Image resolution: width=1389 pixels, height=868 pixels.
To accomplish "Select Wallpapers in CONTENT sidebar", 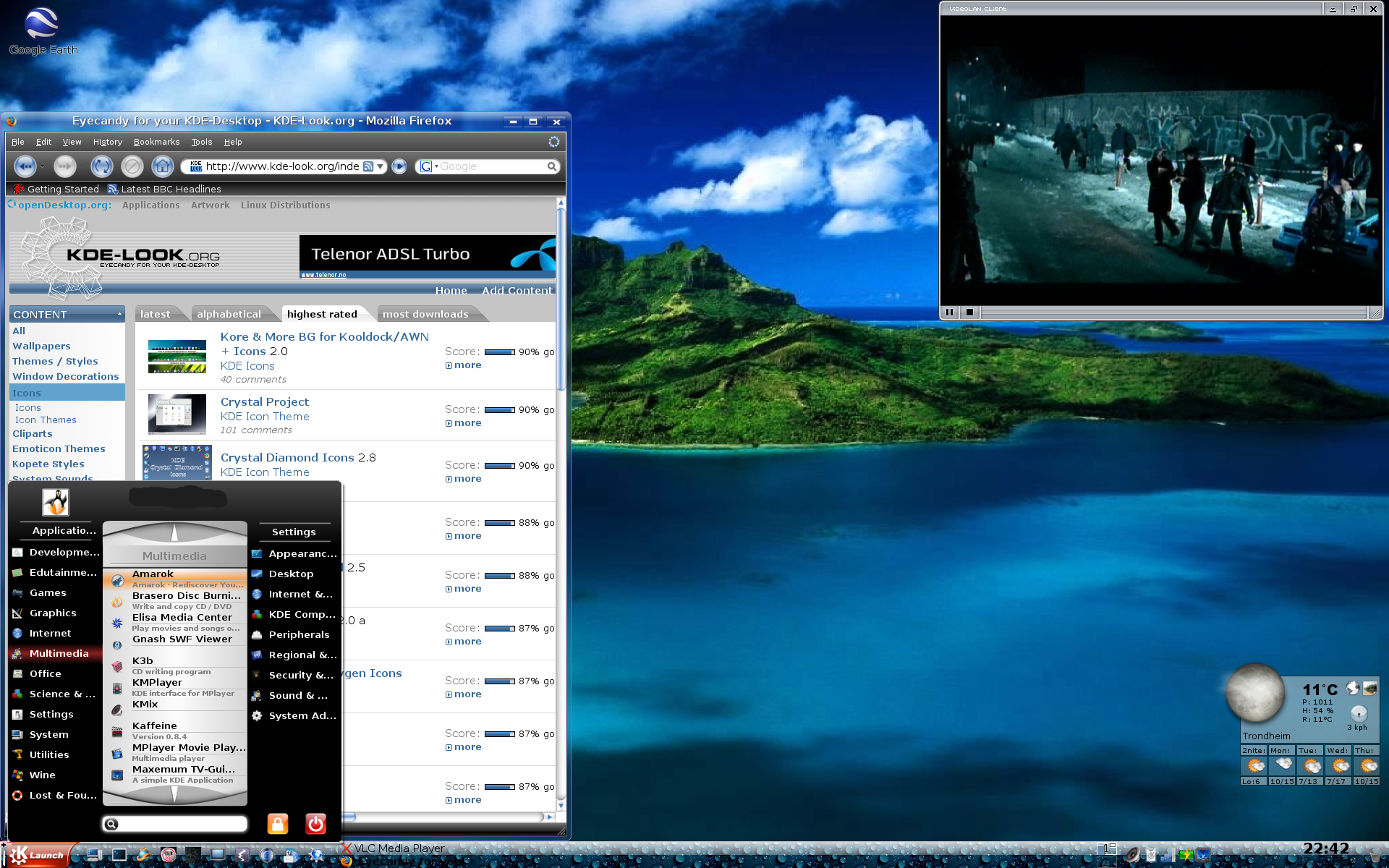I will [x=41, y=346].
